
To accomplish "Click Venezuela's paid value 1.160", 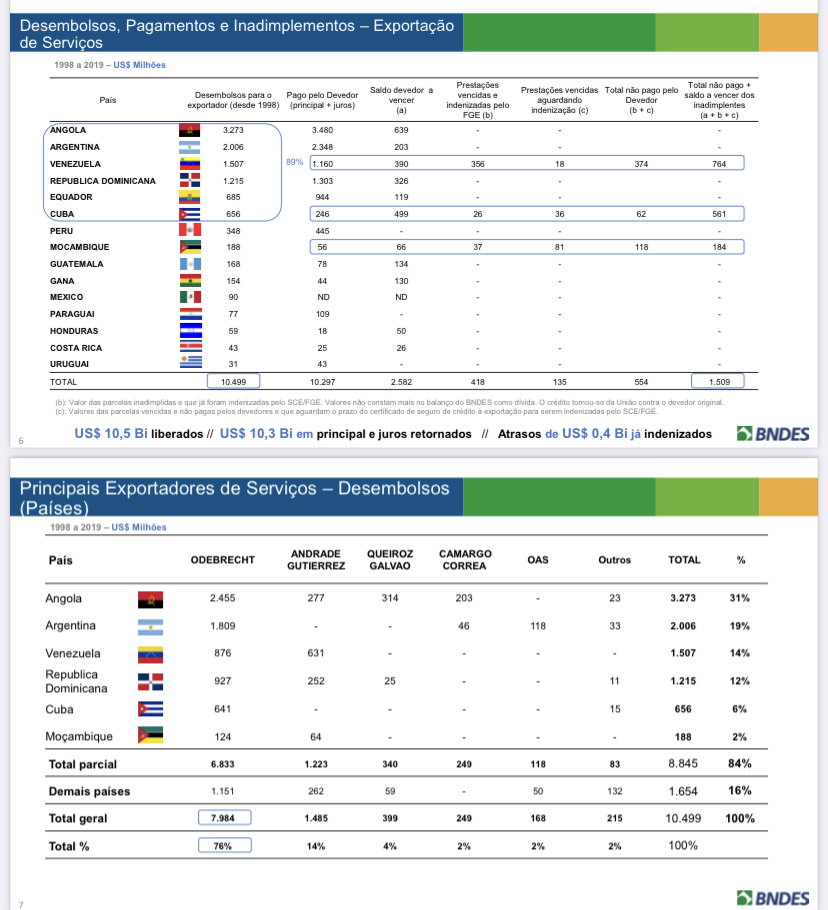I will click(323, 164).
